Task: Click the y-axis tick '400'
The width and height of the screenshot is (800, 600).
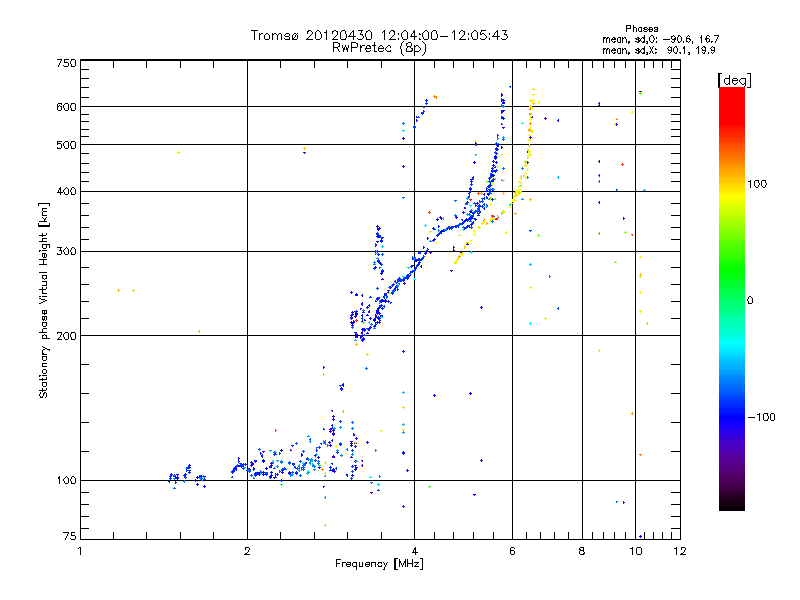Action: [67, 191]
